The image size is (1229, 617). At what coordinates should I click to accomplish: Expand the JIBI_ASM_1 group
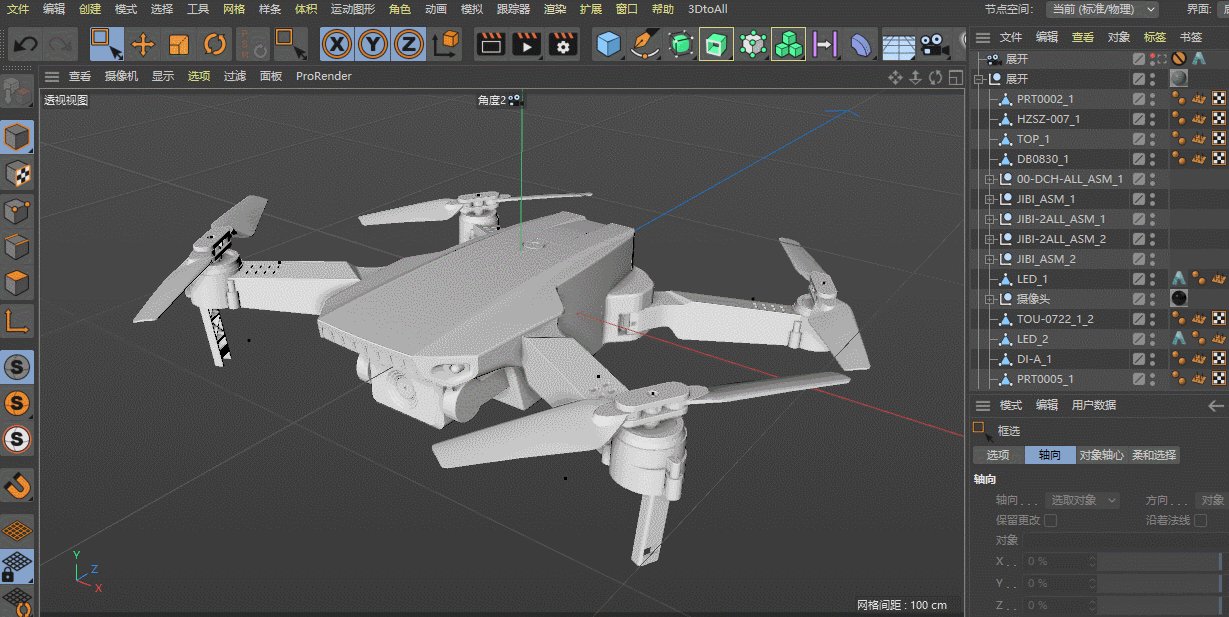[989, 199]
